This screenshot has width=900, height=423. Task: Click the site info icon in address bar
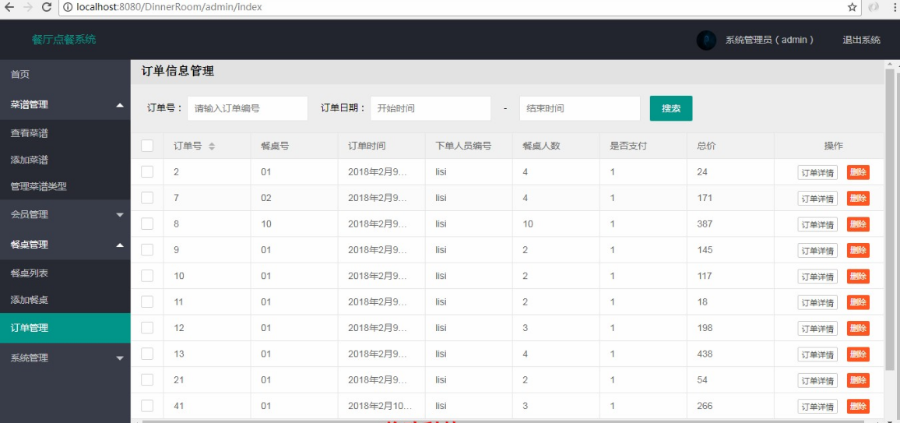coord(68,7)
